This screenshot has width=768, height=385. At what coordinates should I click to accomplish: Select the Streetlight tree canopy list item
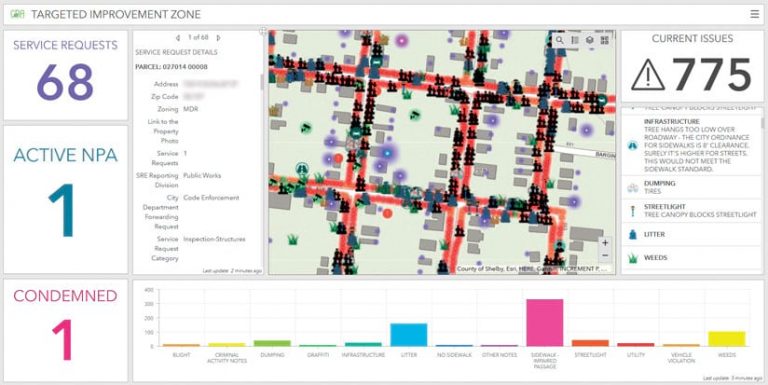[691, 211]
